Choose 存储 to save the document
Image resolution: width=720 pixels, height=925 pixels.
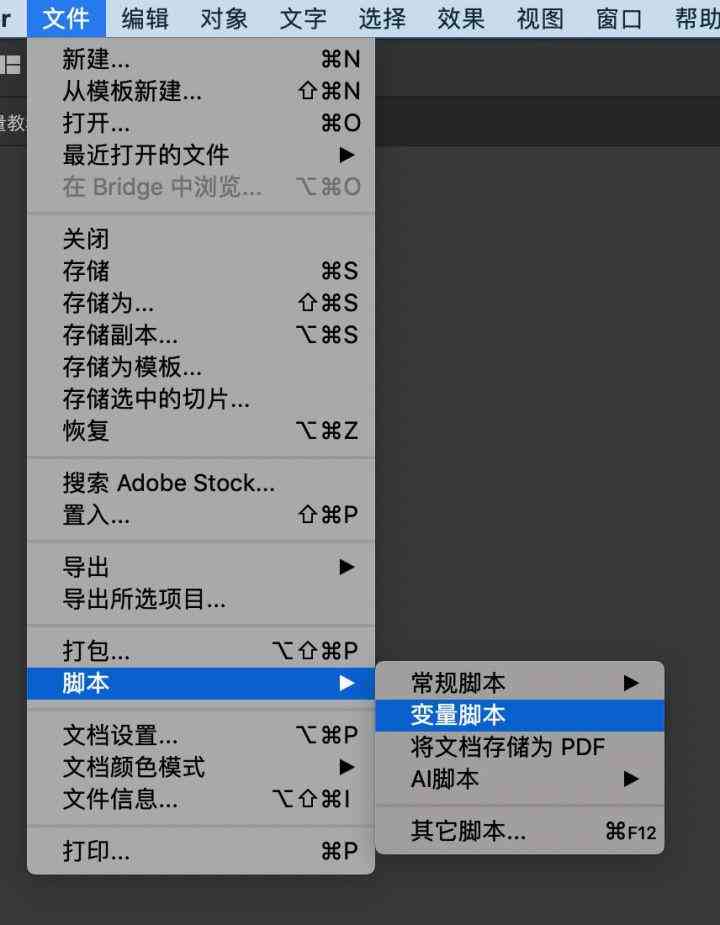click(201, 271)
